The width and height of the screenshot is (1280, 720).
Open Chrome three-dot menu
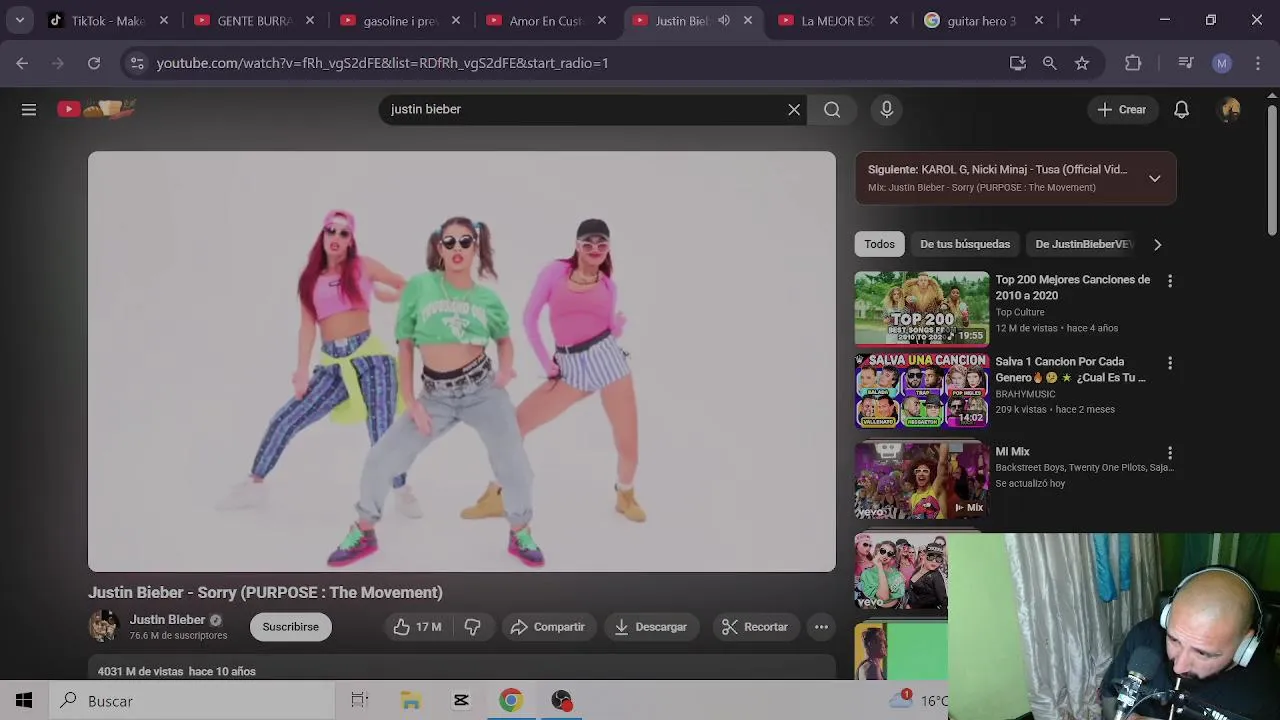point(1258,63)
